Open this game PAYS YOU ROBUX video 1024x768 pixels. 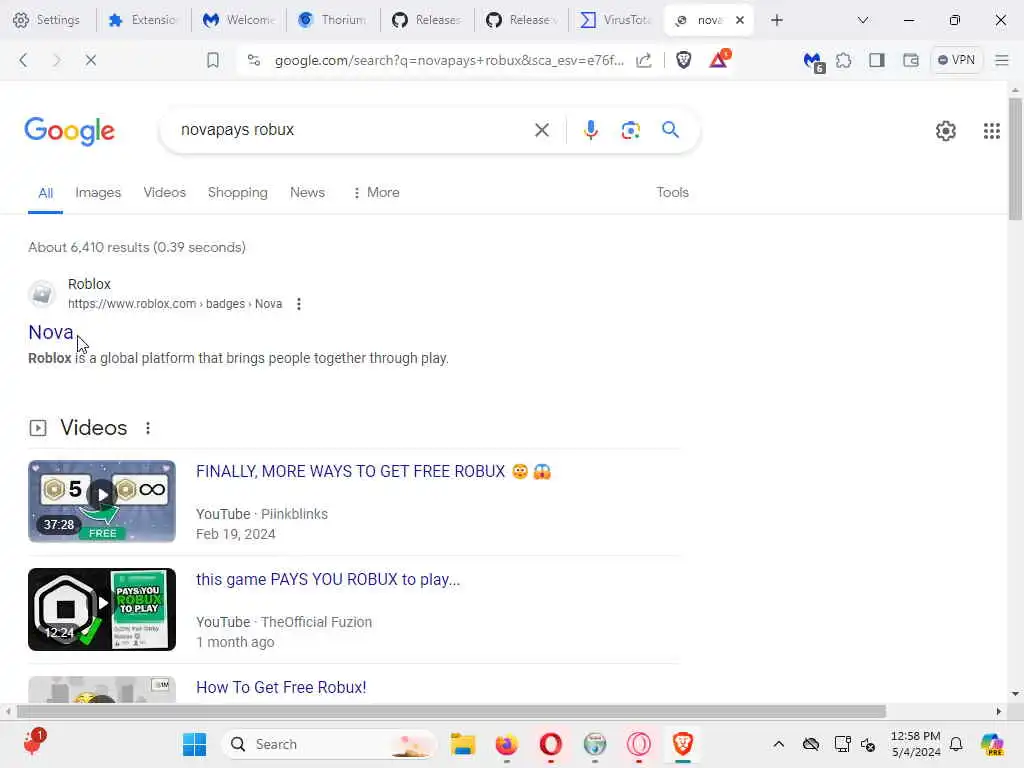click(328, 580)
